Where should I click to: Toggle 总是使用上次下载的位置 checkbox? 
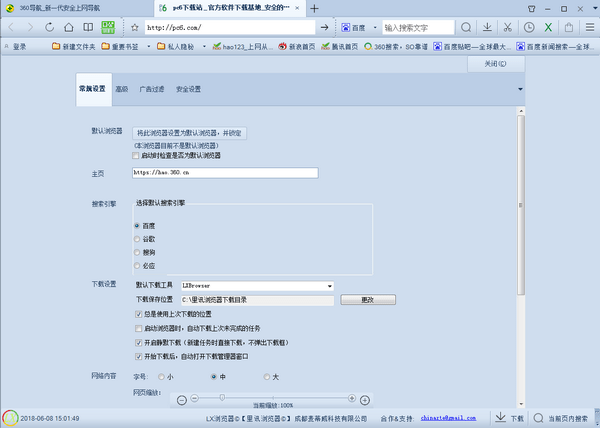pyautogui.click(x=138, y=313)
